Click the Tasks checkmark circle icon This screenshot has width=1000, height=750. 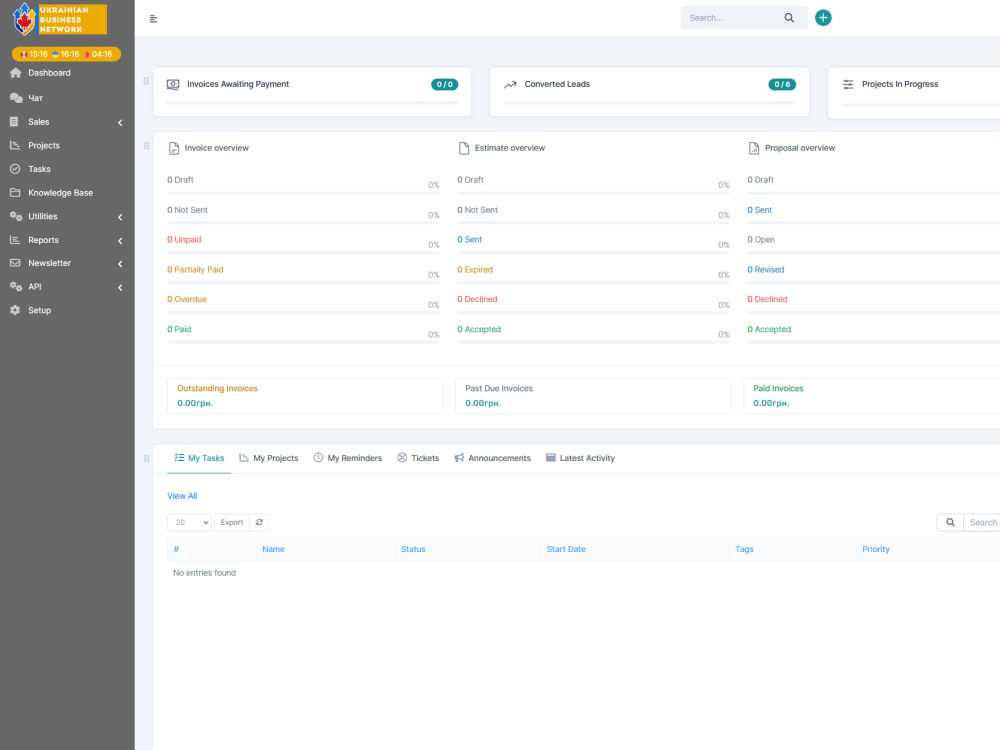[15, 169]
